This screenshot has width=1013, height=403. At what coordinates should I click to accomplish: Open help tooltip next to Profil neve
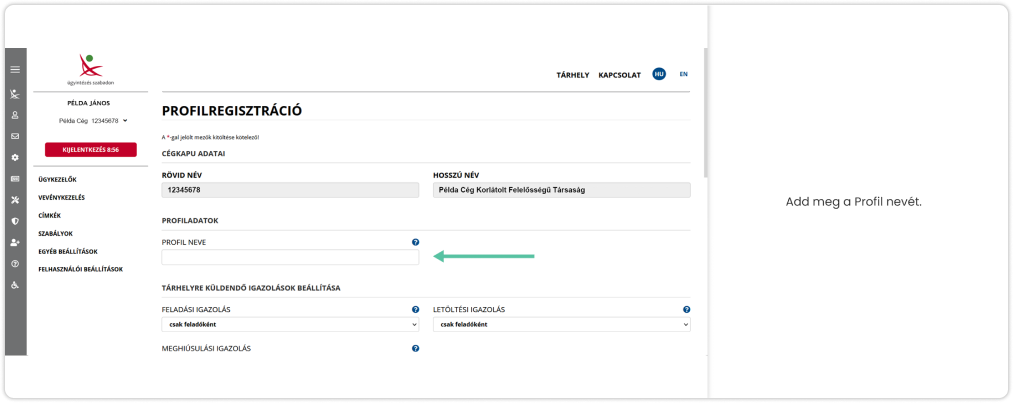coord(415,242)
